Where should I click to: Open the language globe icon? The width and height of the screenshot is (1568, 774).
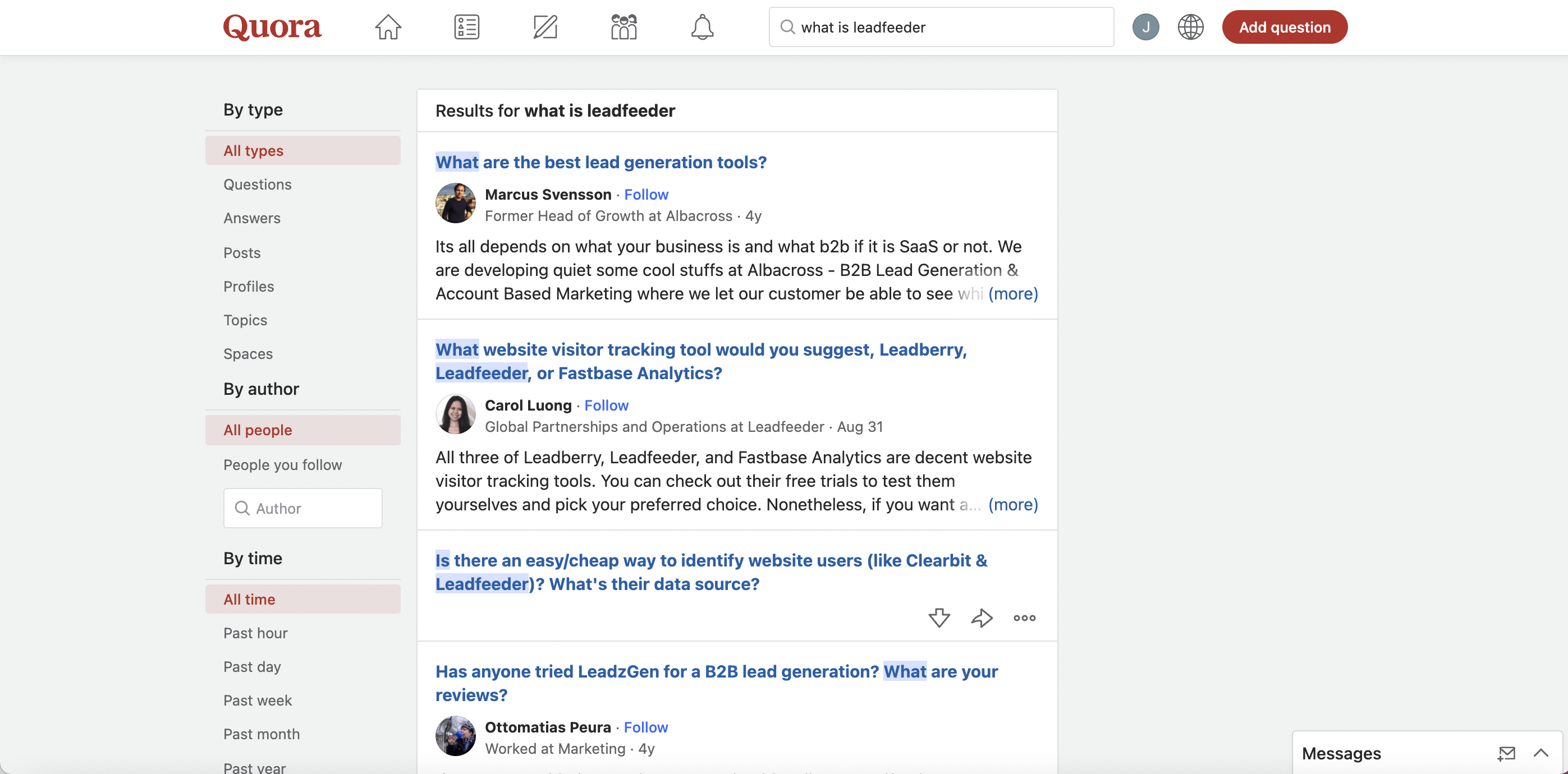tap(1190, 27)
